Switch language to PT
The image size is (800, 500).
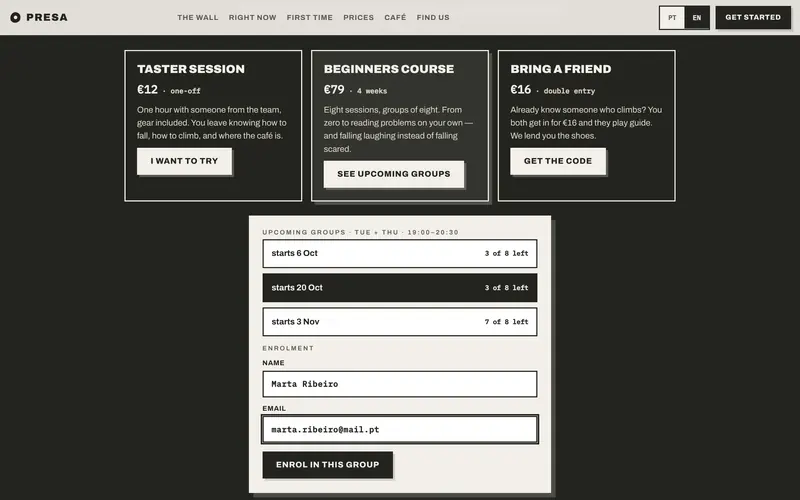point(672,18)
